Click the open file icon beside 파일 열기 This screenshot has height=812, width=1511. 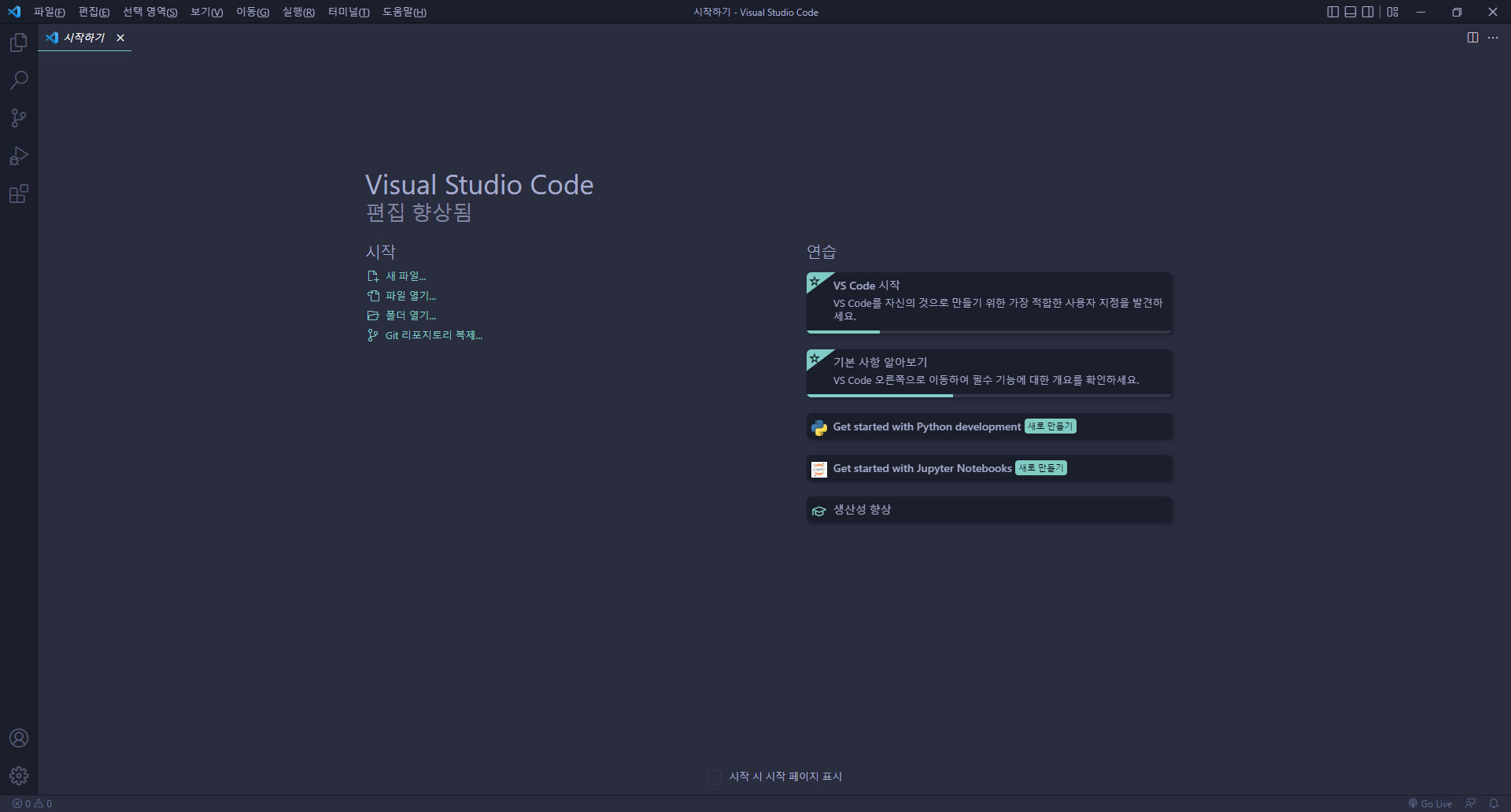point(373,296)
